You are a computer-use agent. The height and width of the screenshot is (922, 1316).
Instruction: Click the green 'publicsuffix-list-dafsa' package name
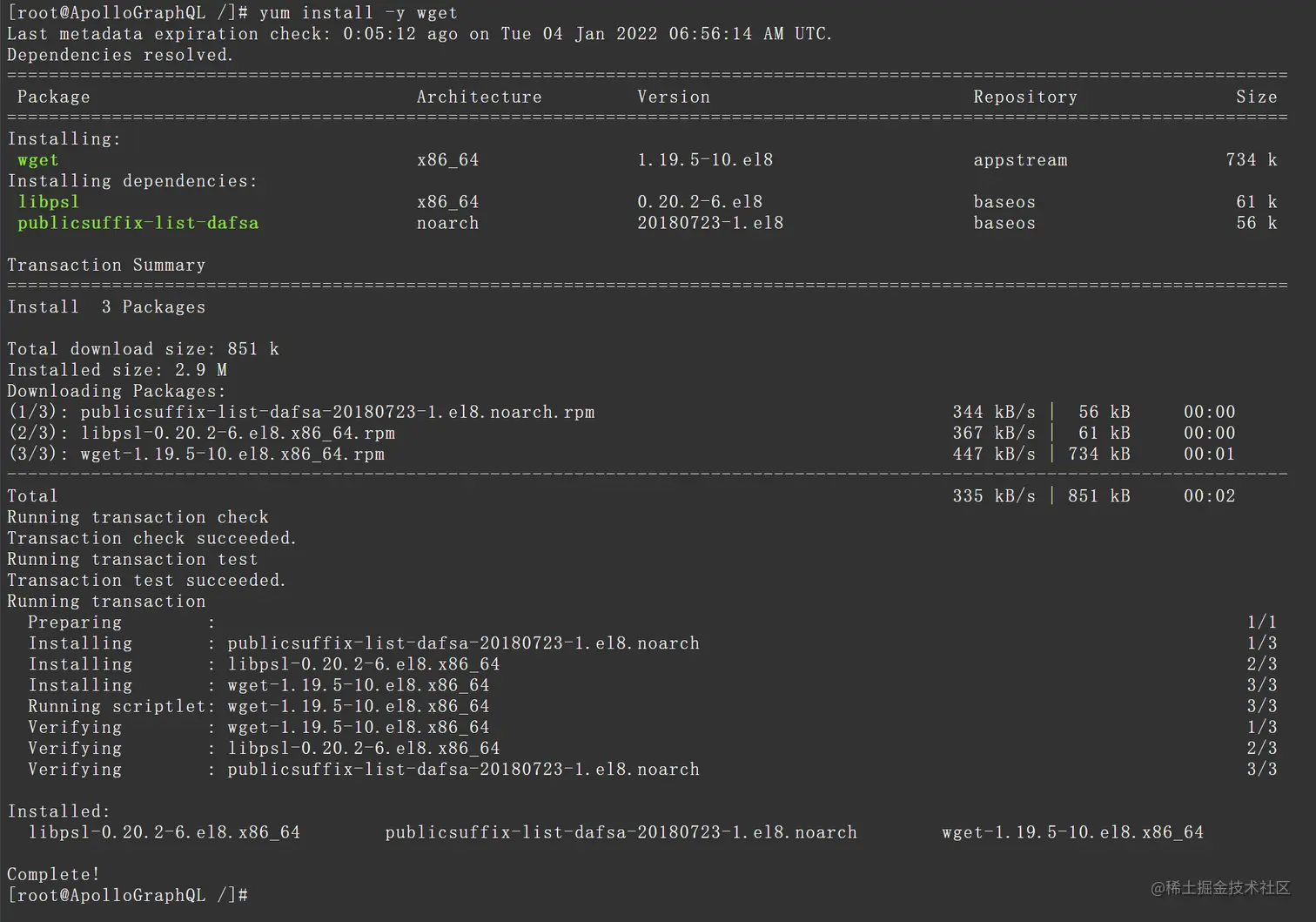[138, 223]
